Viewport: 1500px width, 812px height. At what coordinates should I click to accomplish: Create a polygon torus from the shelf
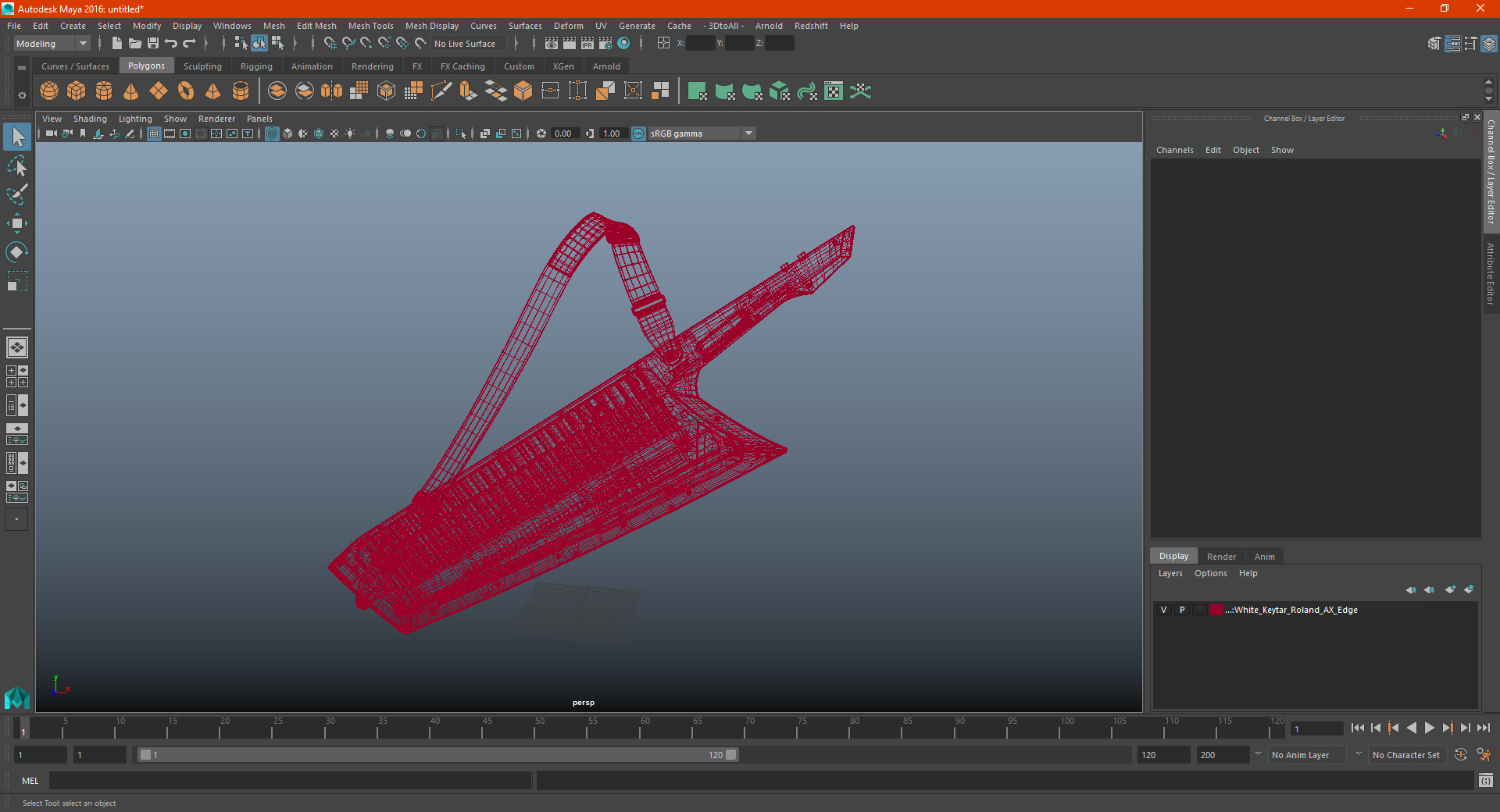pos(186,91)
